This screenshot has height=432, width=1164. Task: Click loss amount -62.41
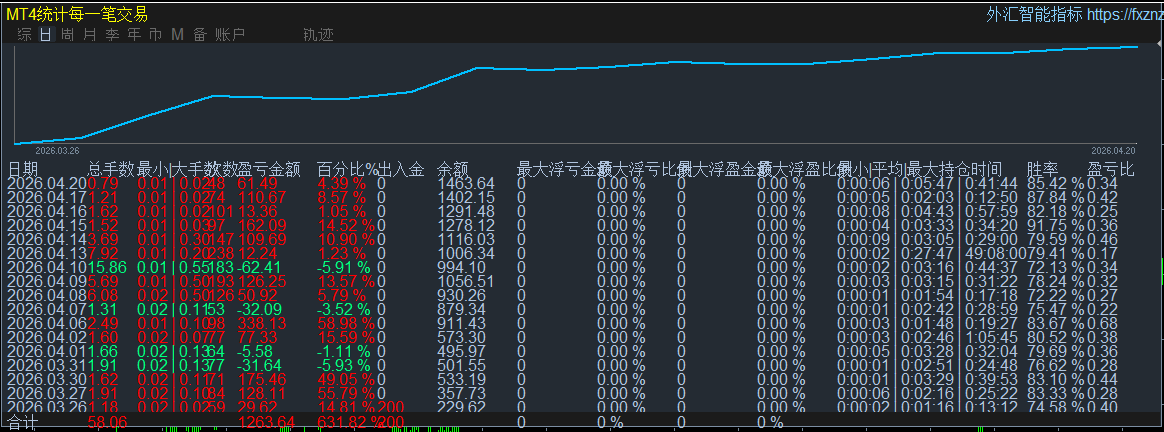click(x=260, y=267)
